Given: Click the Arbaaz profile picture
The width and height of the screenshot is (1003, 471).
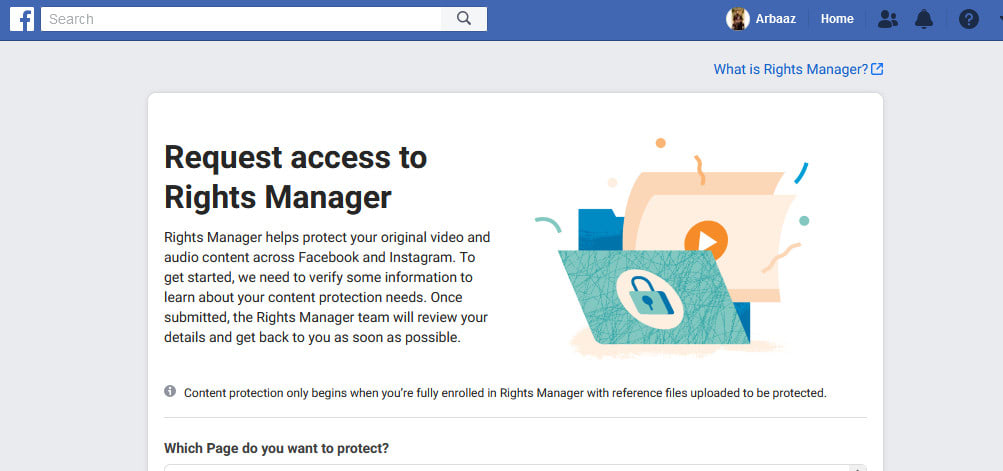Looking at the screenshot, I should [x=738, y=19].
